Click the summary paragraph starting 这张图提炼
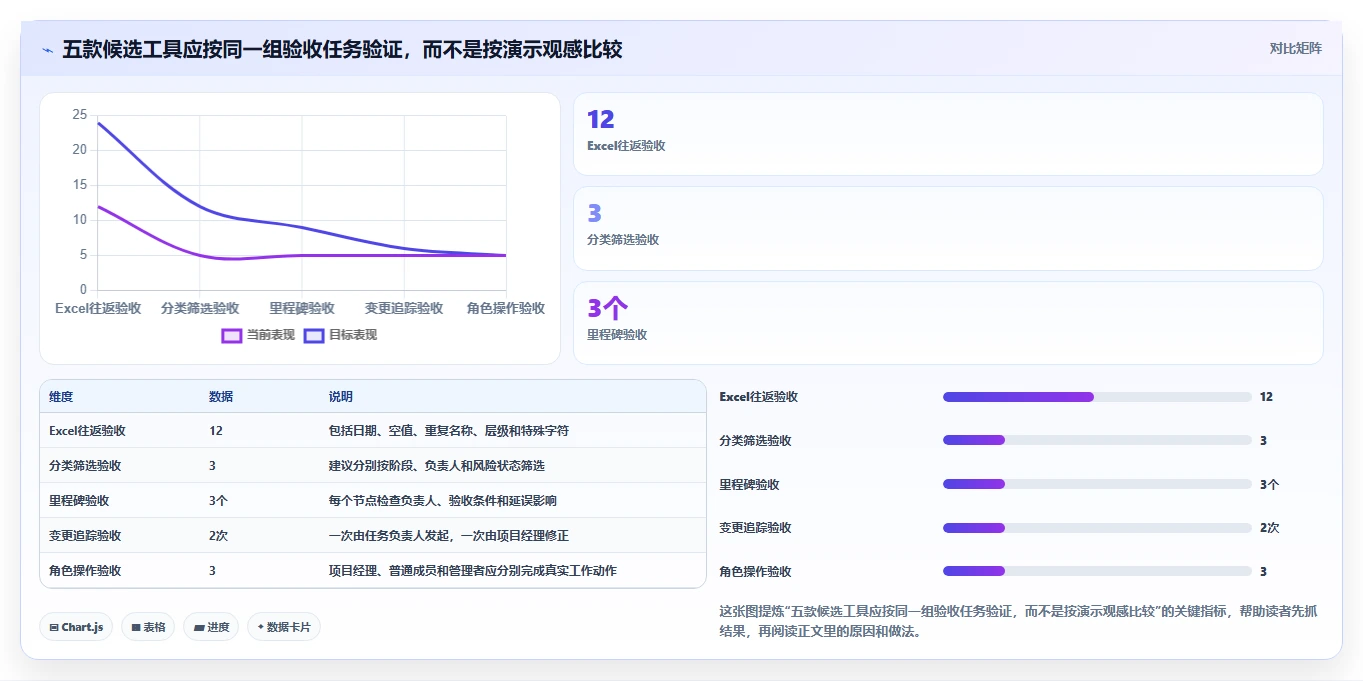1363x681 pixels. pos(1018,621)
